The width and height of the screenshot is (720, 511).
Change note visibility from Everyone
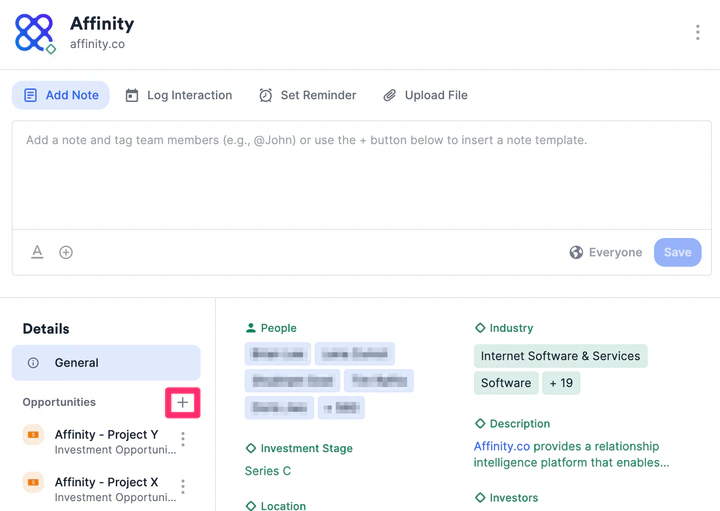tap(606, 252)
